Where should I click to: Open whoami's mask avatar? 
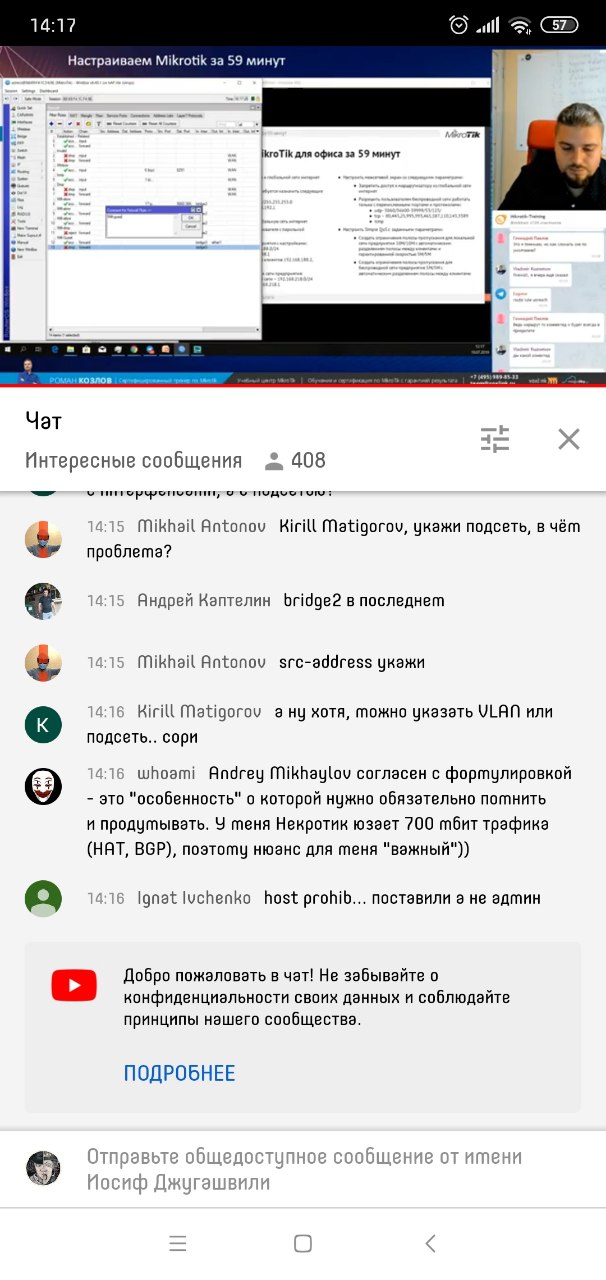43,787
